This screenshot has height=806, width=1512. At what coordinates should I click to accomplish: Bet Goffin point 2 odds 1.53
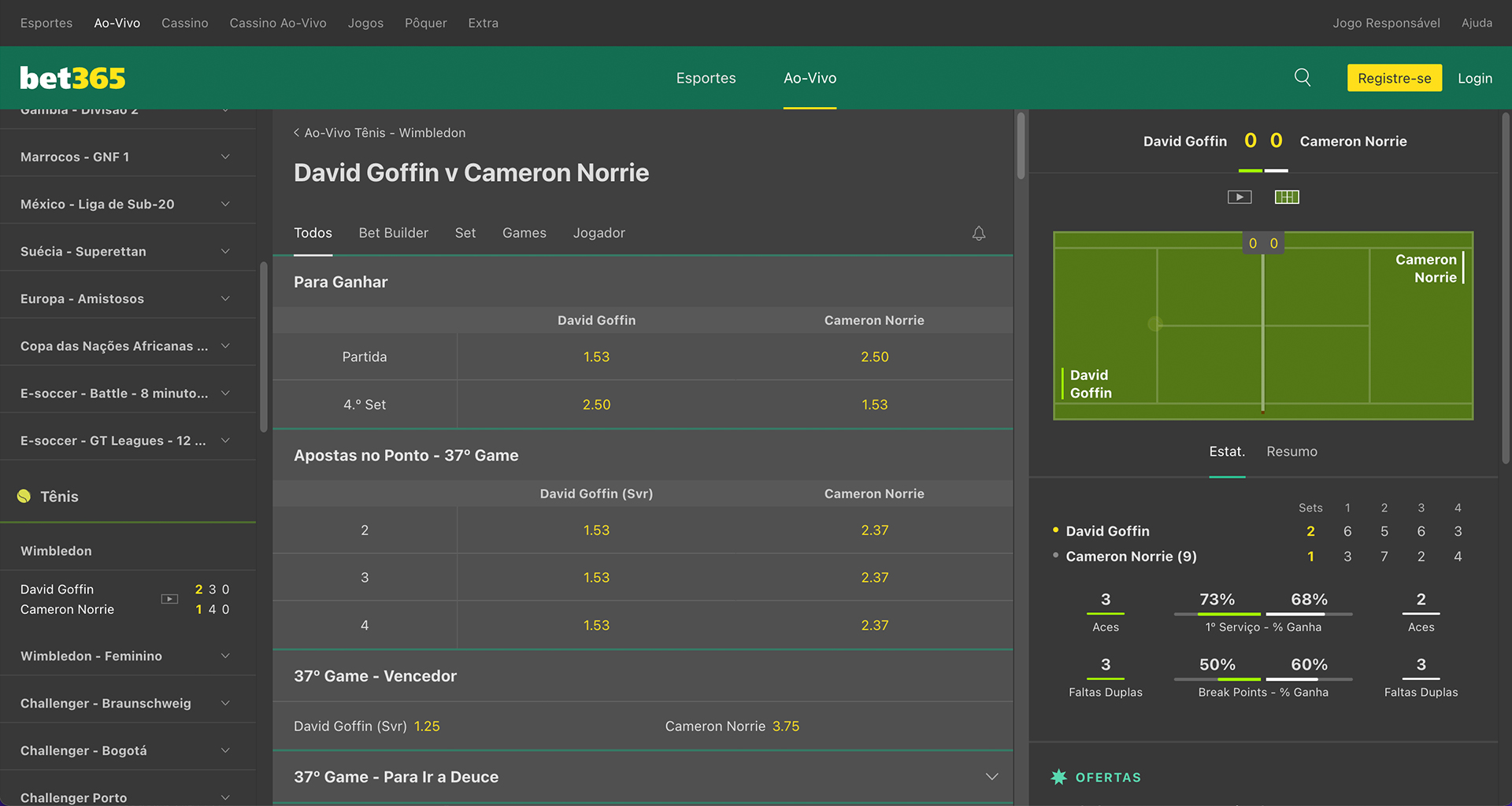[596, 530]
